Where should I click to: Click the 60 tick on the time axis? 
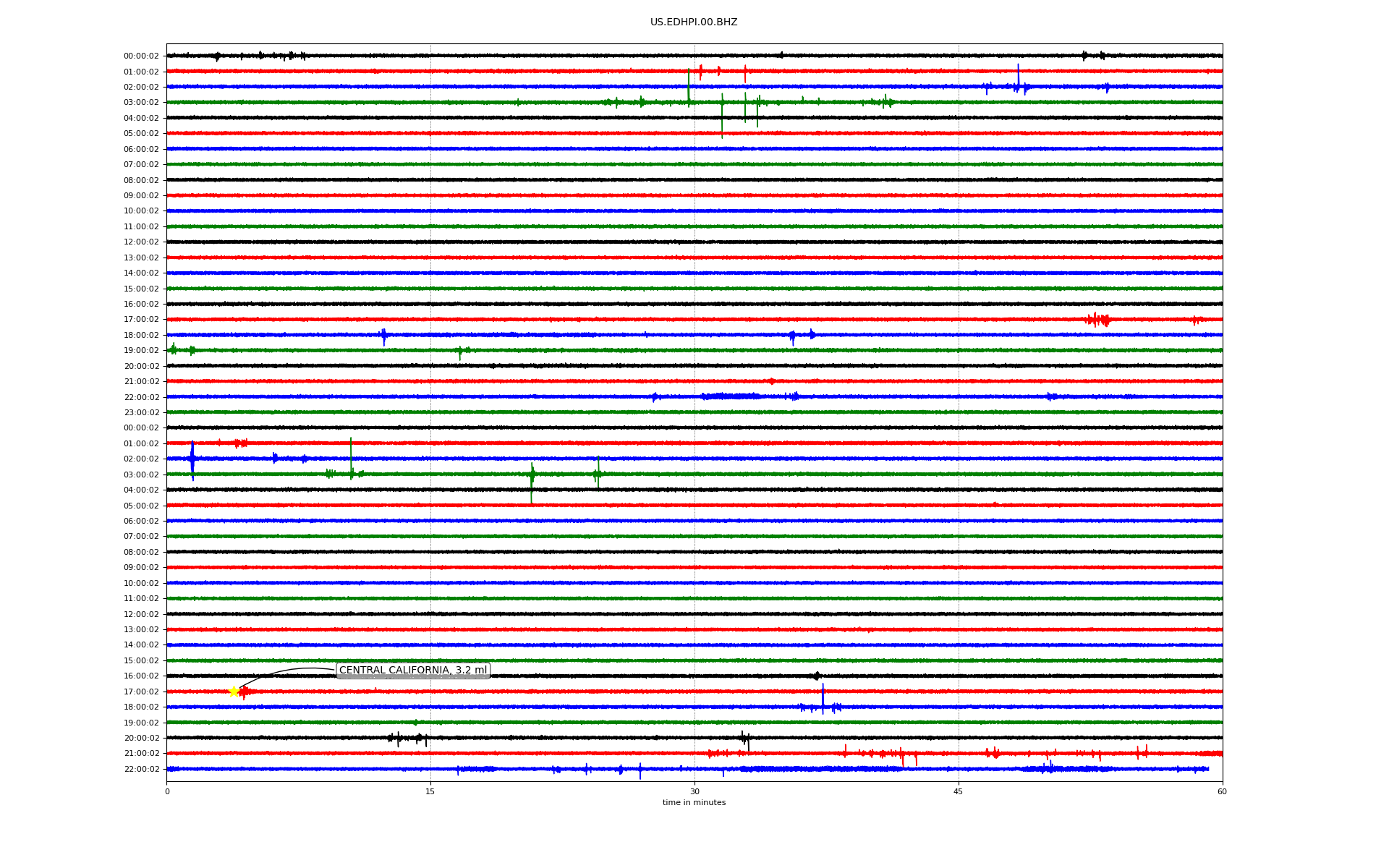(x=1222, y=791)
